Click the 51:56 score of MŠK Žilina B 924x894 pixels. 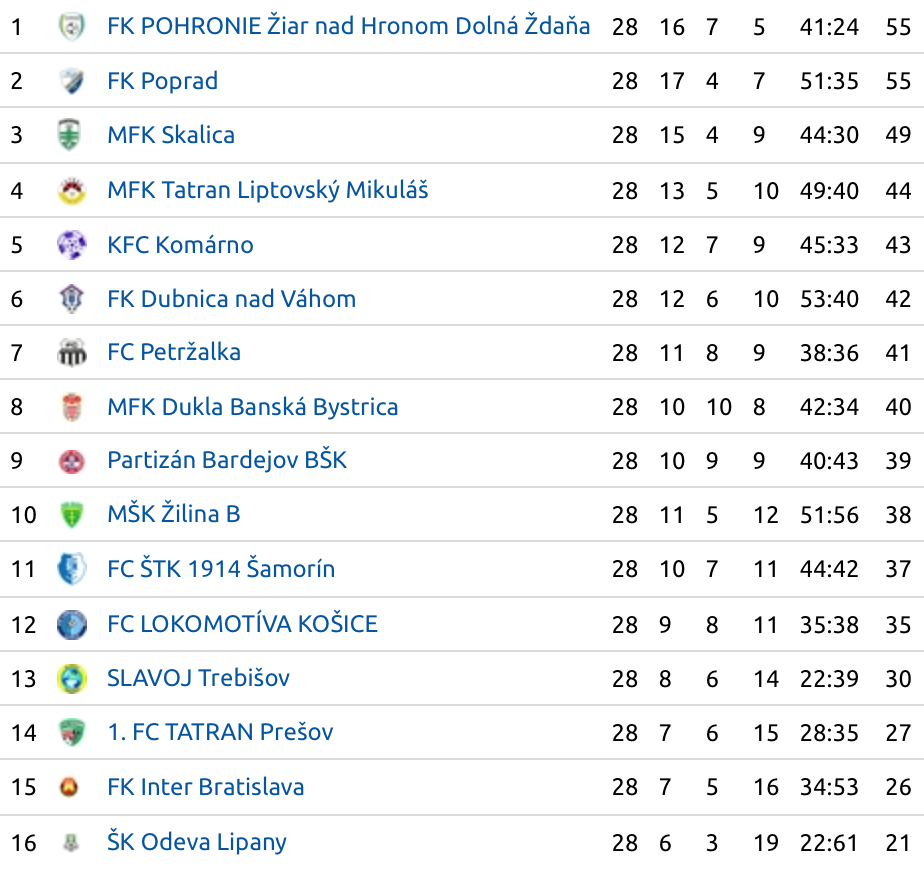(829, 515)
